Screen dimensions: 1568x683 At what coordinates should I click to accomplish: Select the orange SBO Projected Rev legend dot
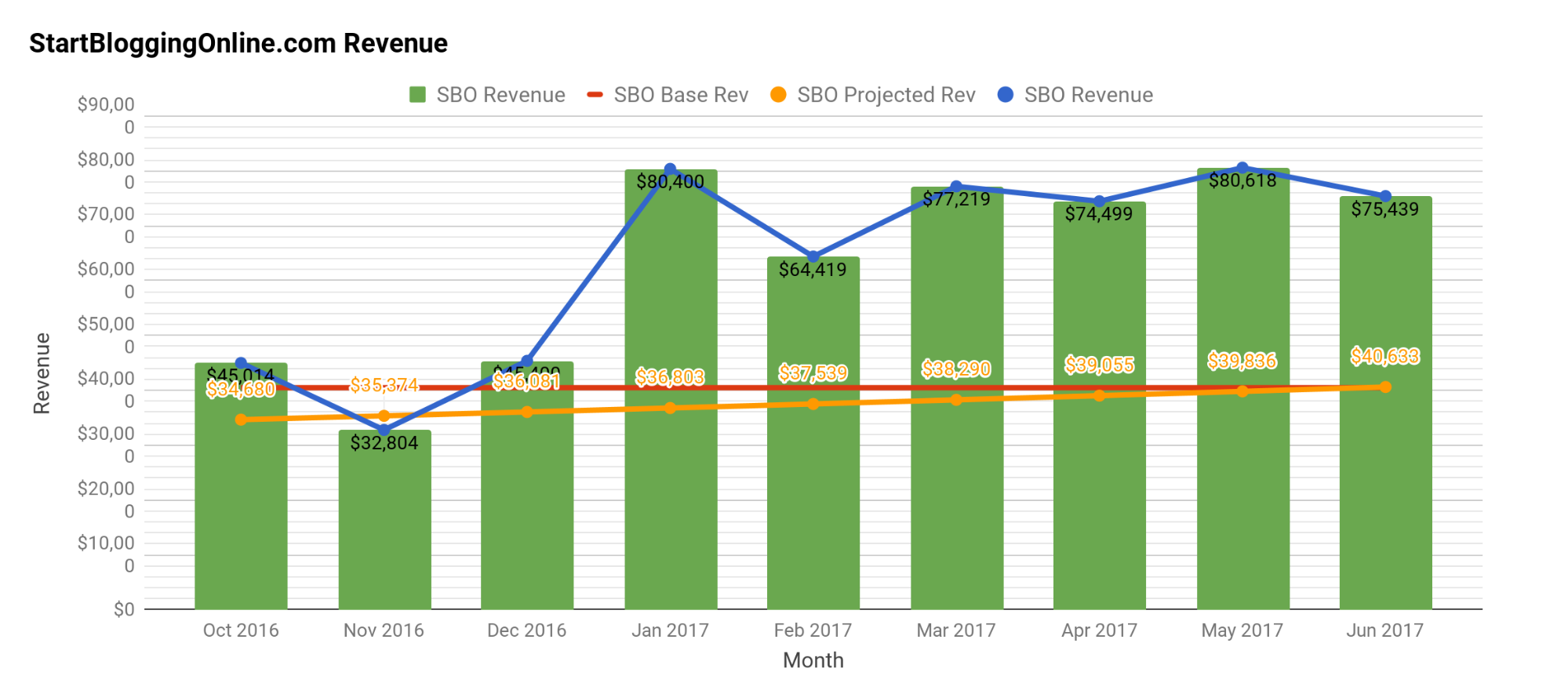[x=778, y=95]
